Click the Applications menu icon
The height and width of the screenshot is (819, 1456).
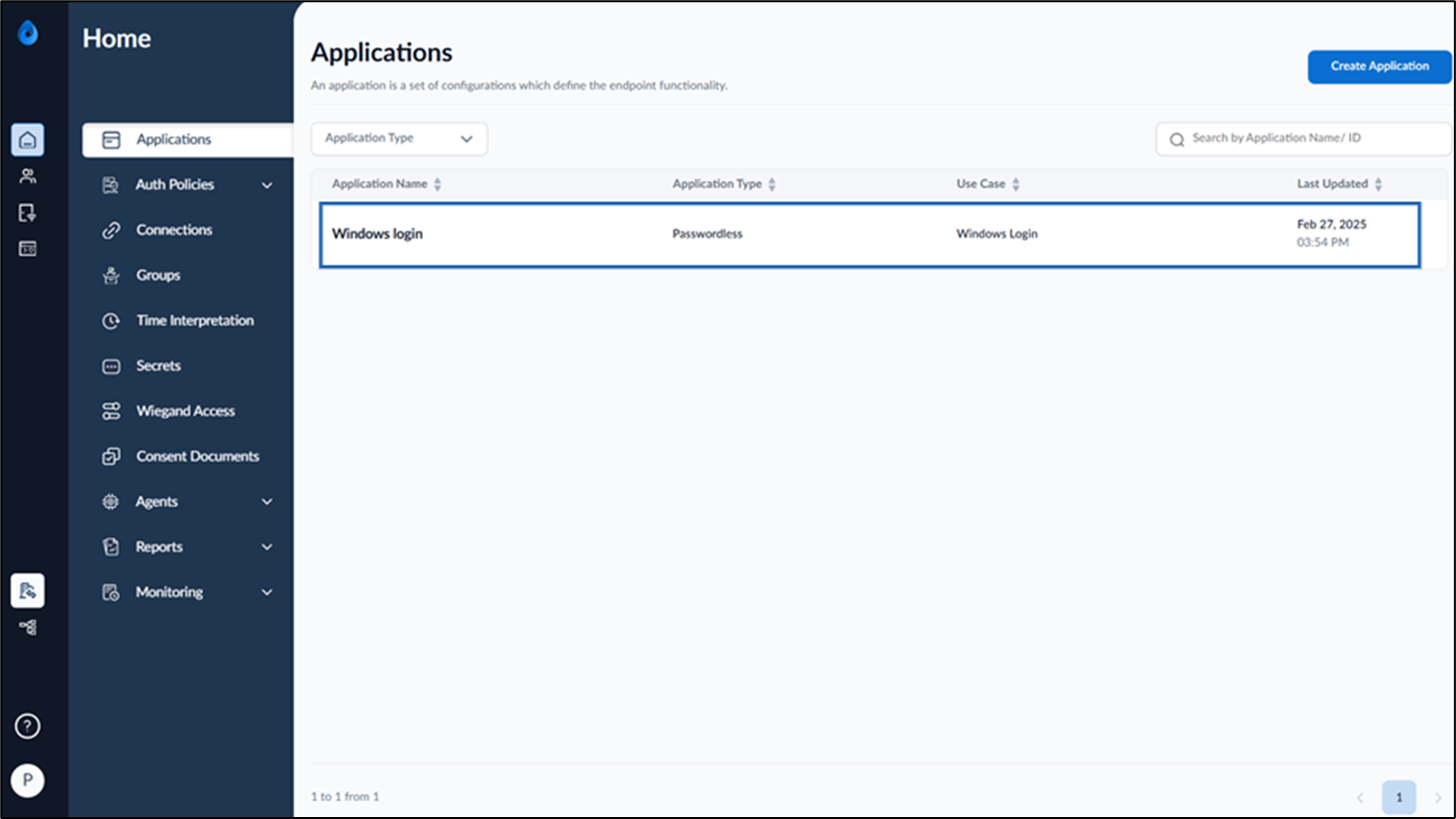[111, 140]
